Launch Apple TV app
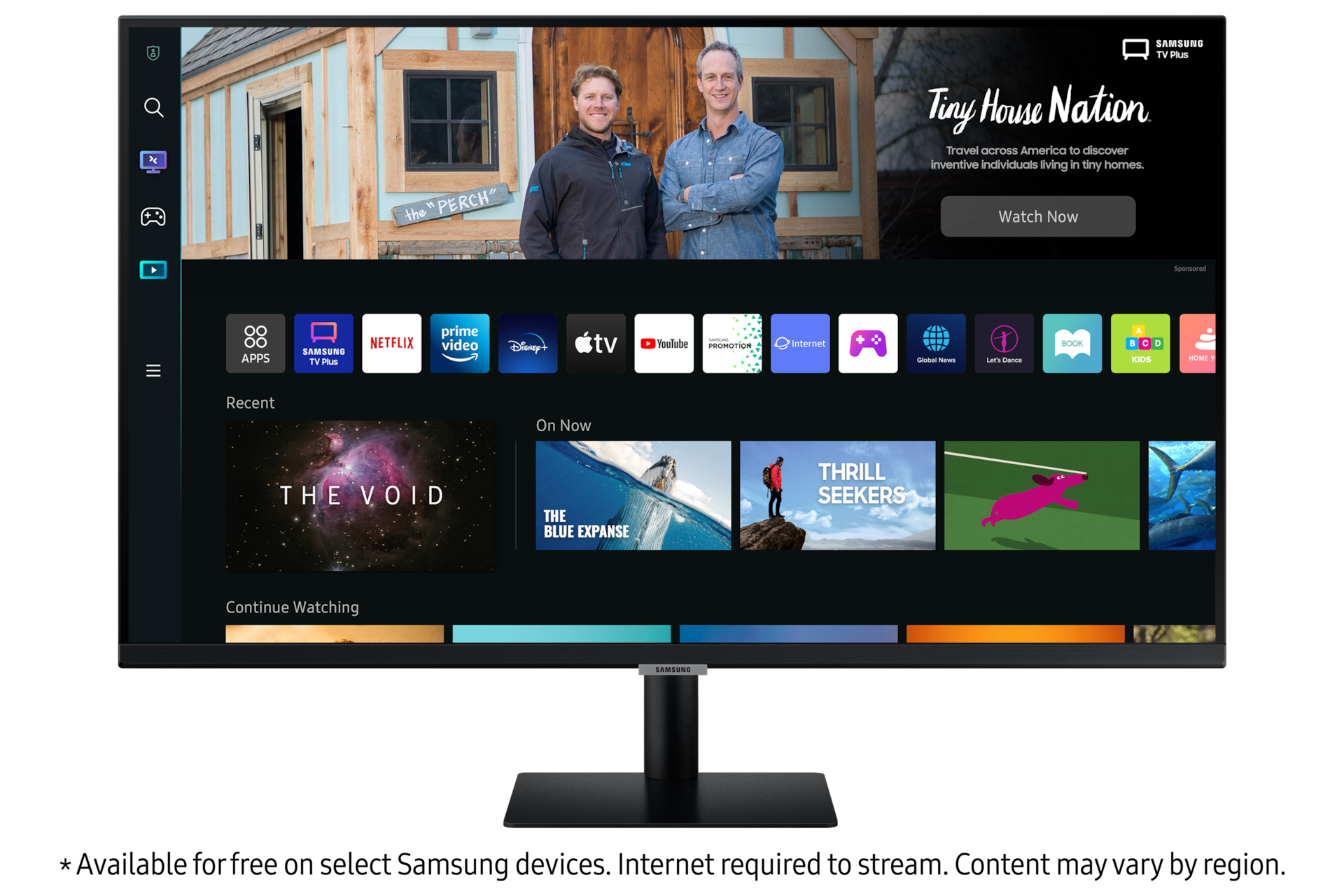1344x896 pixels. point(596,345)
